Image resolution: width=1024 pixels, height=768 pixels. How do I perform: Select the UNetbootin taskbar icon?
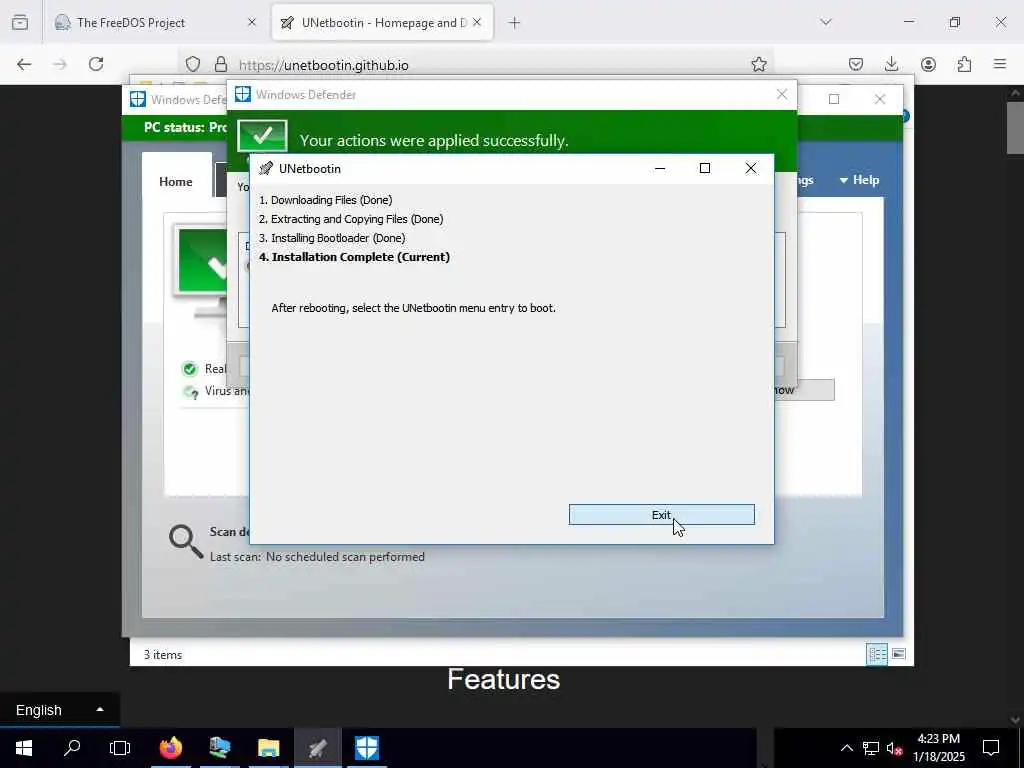(x=317, y=748)
